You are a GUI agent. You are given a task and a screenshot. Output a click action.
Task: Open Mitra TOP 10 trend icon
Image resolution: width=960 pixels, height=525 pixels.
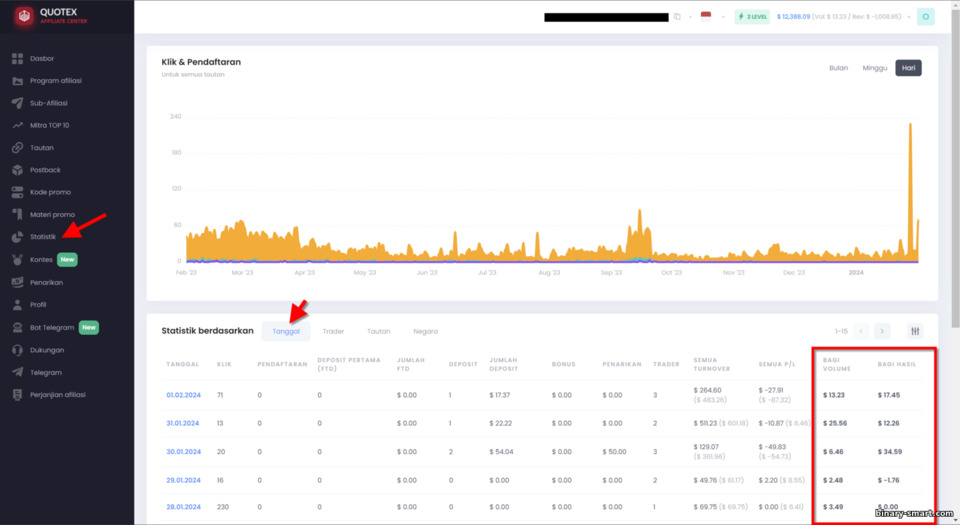pyautogui.click(x=17, y=125)
